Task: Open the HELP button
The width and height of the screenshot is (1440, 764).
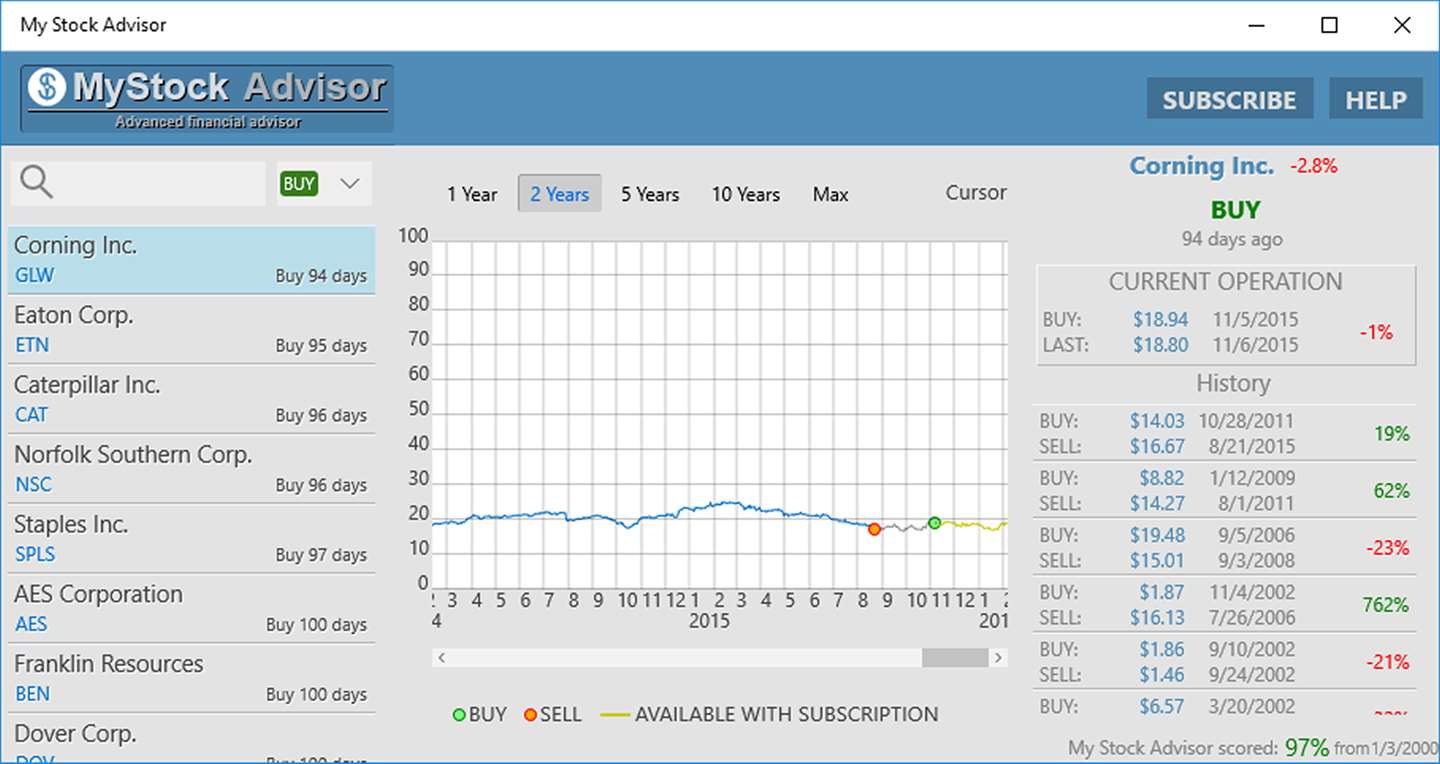Action: pyautogui.click(x=1376, y=99)
